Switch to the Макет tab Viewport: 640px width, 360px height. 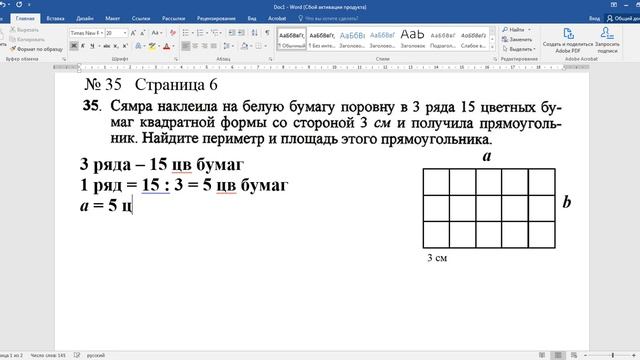112,18
